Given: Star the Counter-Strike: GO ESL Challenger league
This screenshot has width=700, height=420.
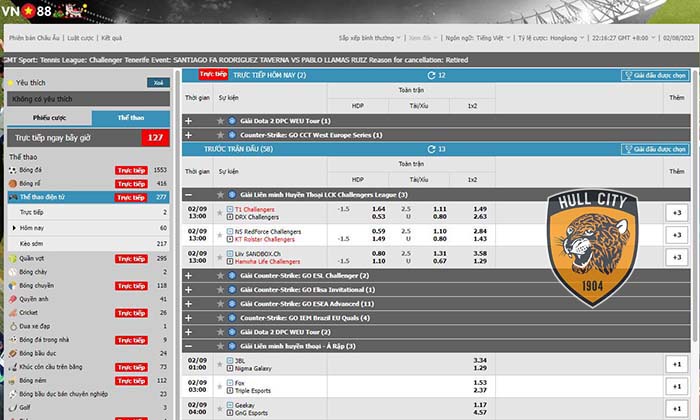Looking at the screenshot, I should coord(218,274).
